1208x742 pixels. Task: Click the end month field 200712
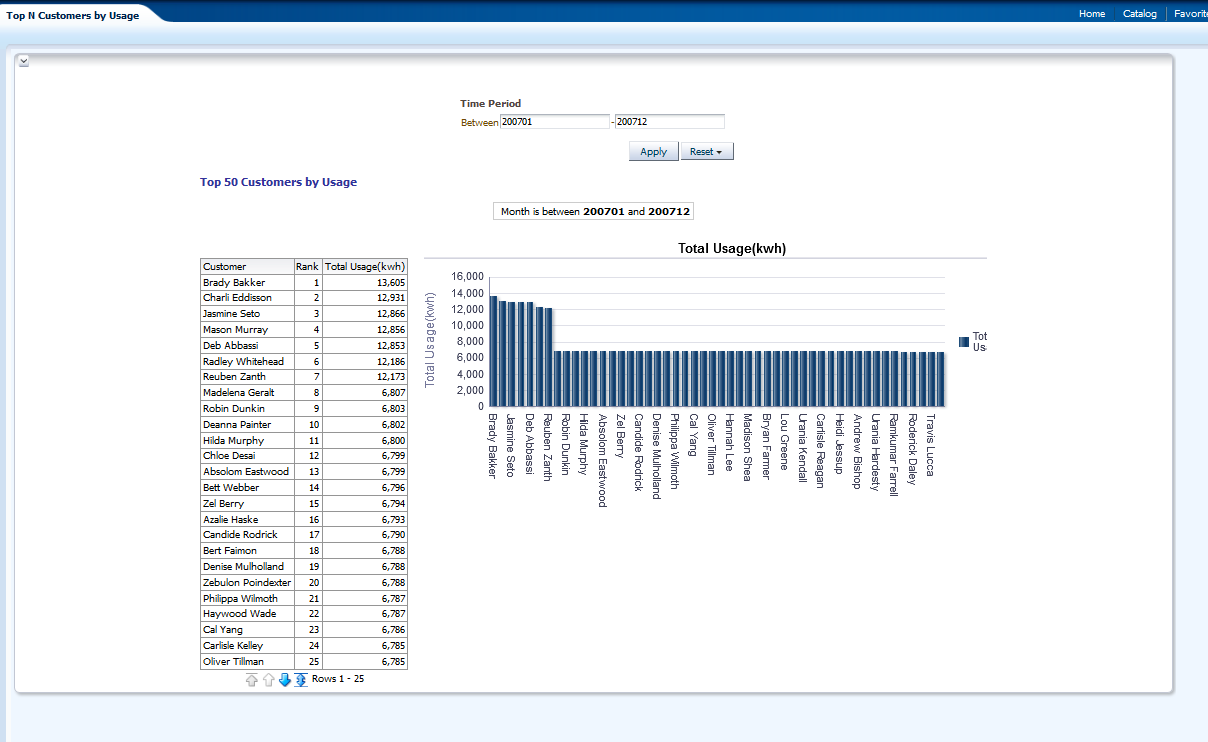pos(670,122)
